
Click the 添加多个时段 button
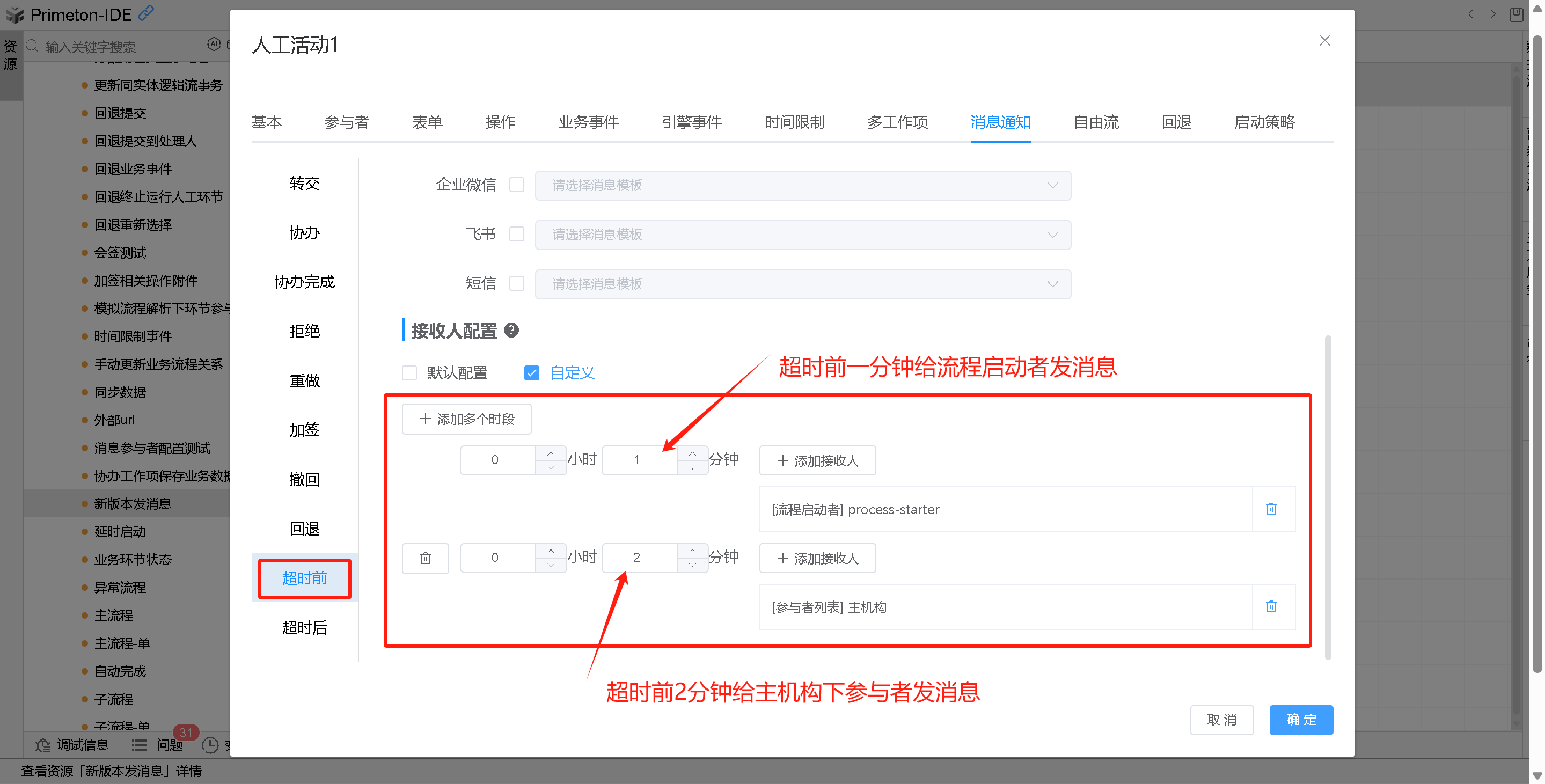[467, 419]
